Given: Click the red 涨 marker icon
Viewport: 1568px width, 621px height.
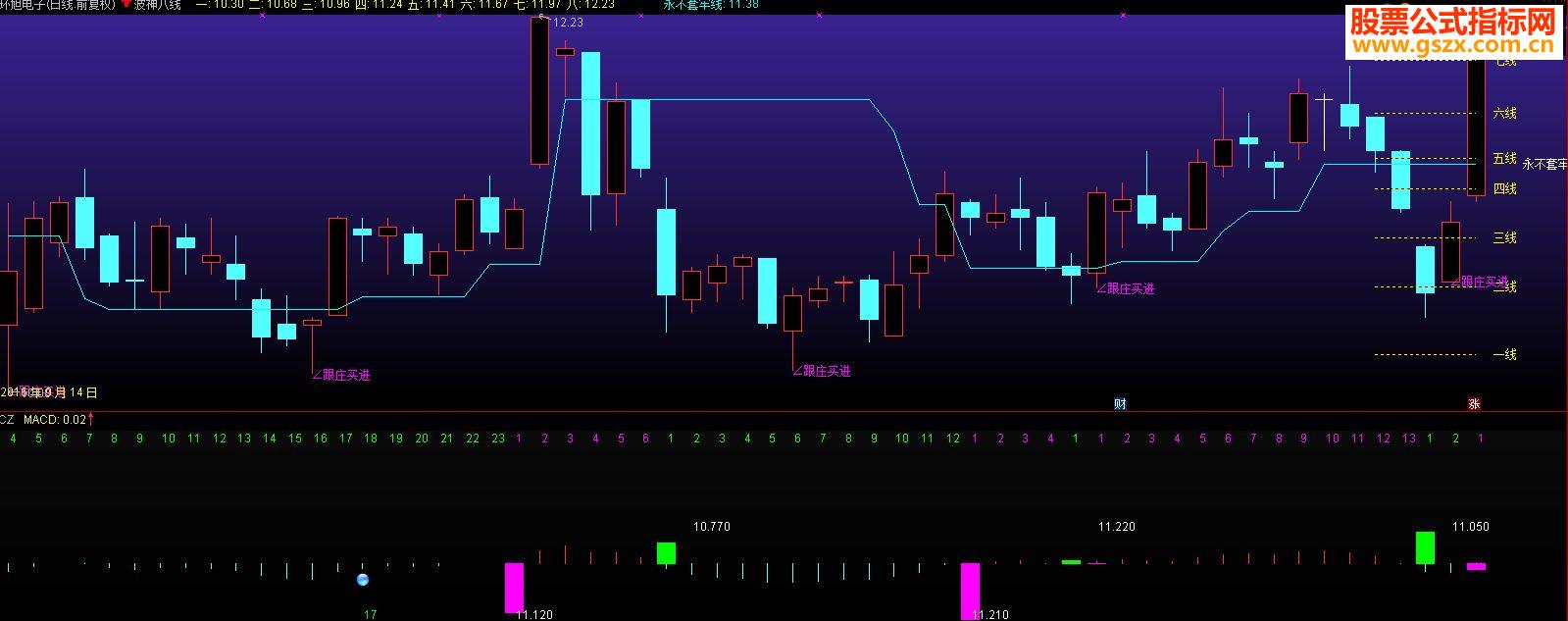Looking at the screenshot, I should tap(1474, 403).
